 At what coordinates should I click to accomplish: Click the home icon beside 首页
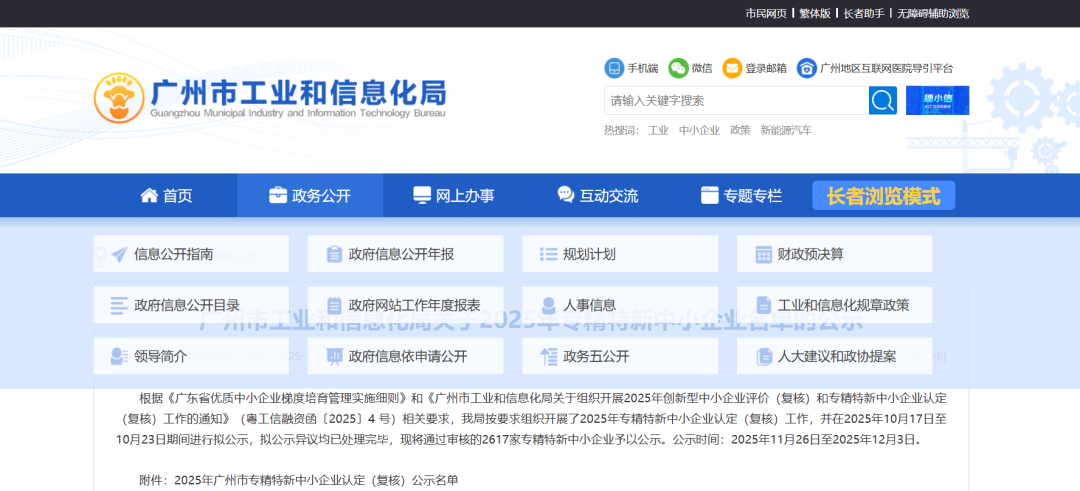click(x=149, y=196)
